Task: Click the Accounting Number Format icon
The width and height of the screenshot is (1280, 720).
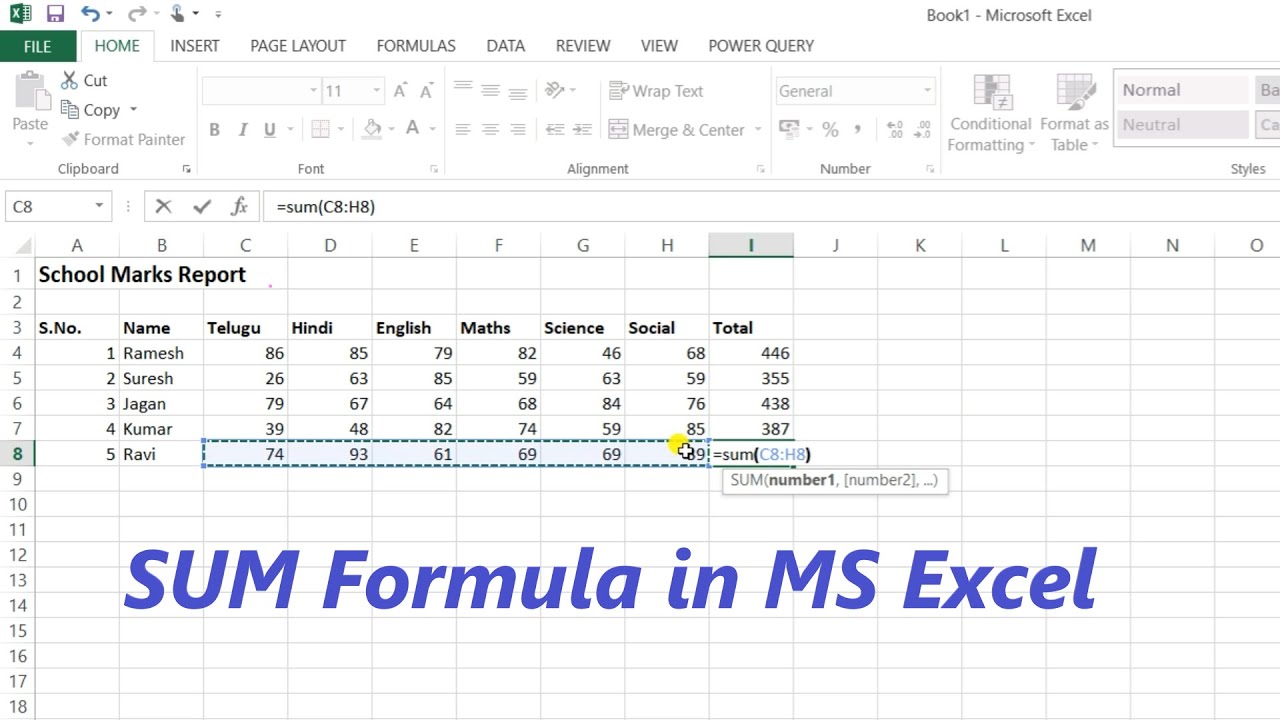Action: pyautogui.click(x=789, y=130)
